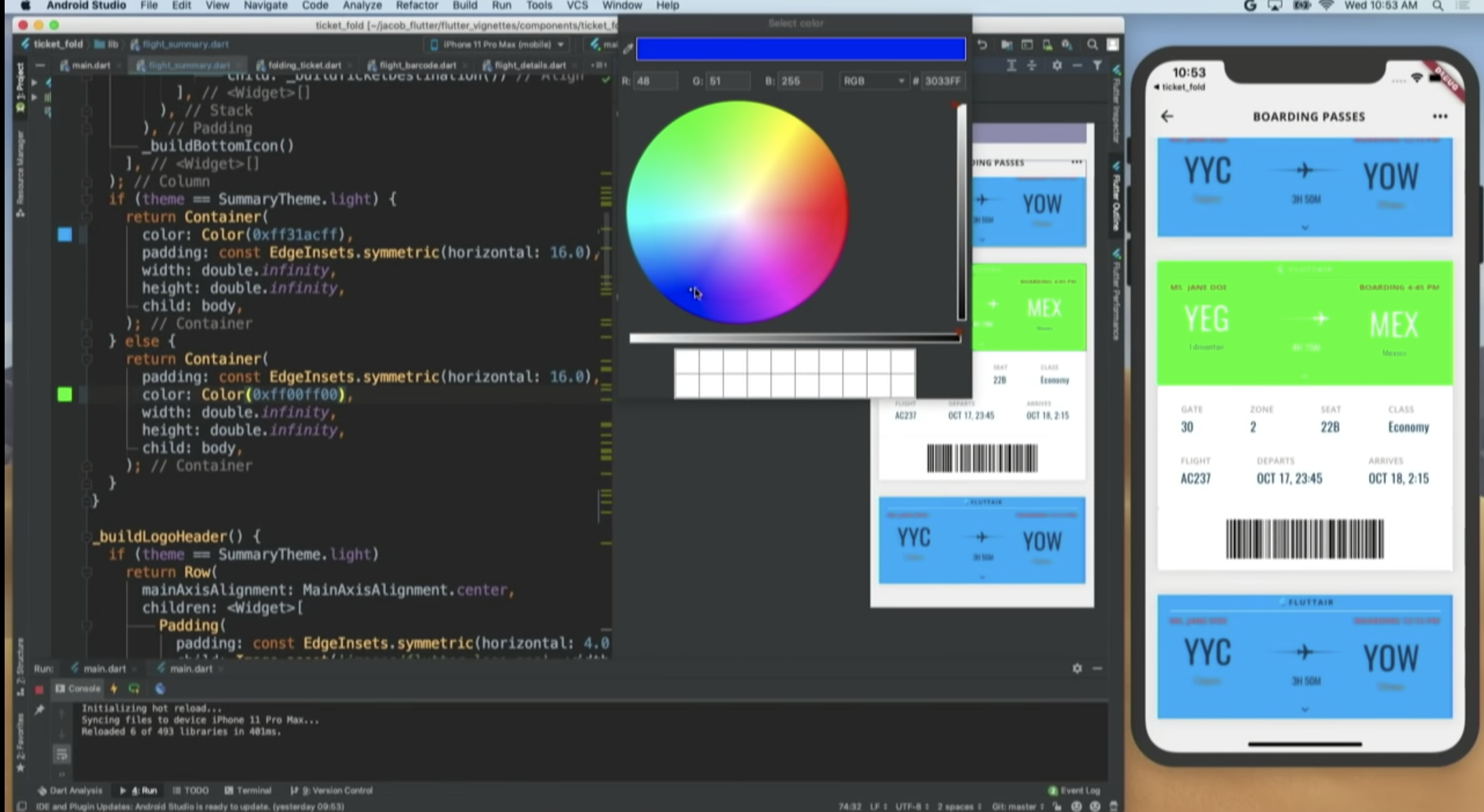Viewport: 1484px width, 812px height.
Task: Trigger Flutter hot reload with the lightning icon
Action: point(114,689)
